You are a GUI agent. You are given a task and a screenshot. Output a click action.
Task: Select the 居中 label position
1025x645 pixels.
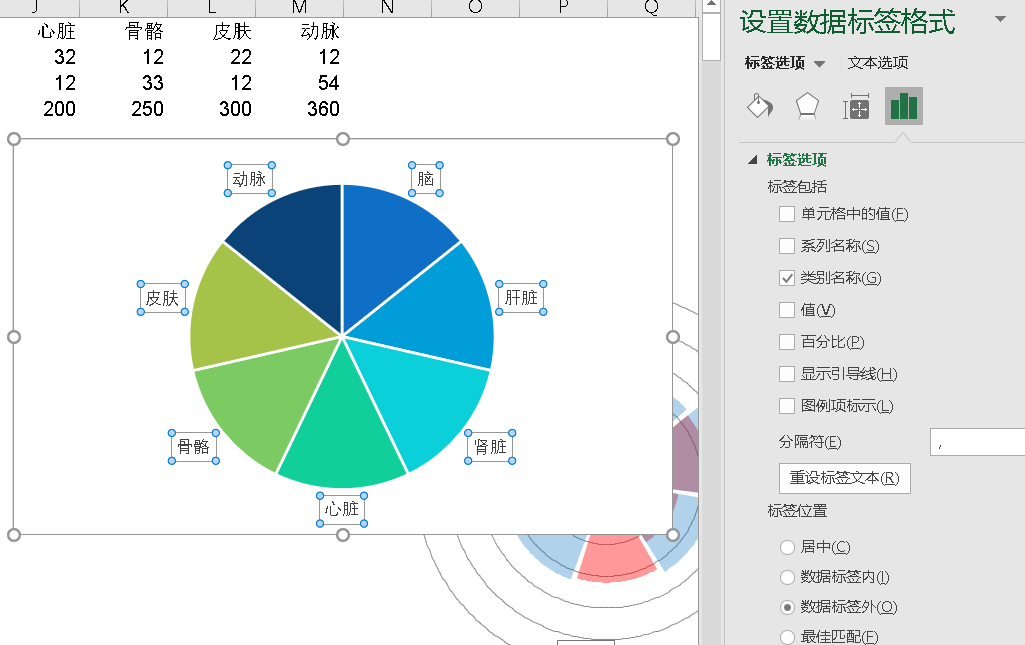[x=788, y=548]
